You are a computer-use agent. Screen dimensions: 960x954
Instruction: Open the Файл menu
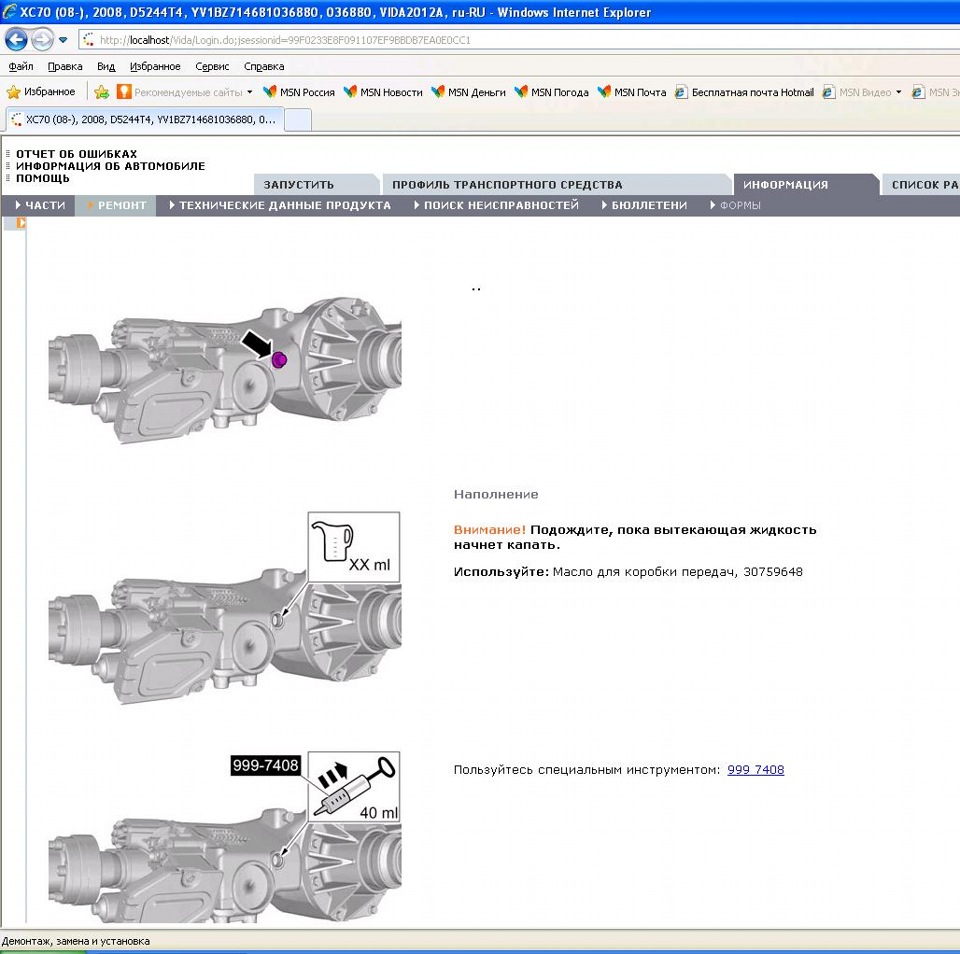[x=21, y=66]
